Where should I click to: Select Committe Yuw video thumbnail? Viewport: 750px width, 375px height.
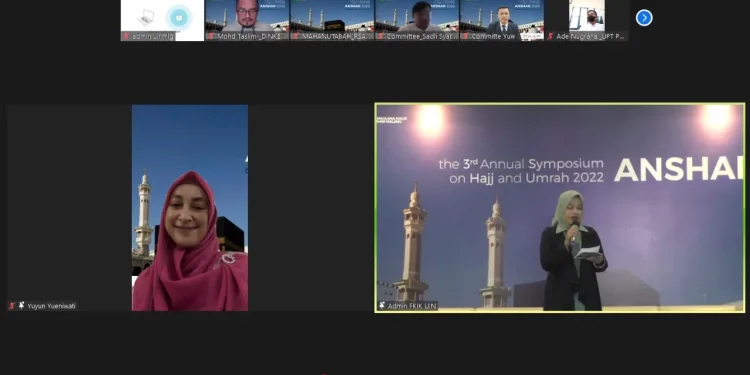coord(502,20)
